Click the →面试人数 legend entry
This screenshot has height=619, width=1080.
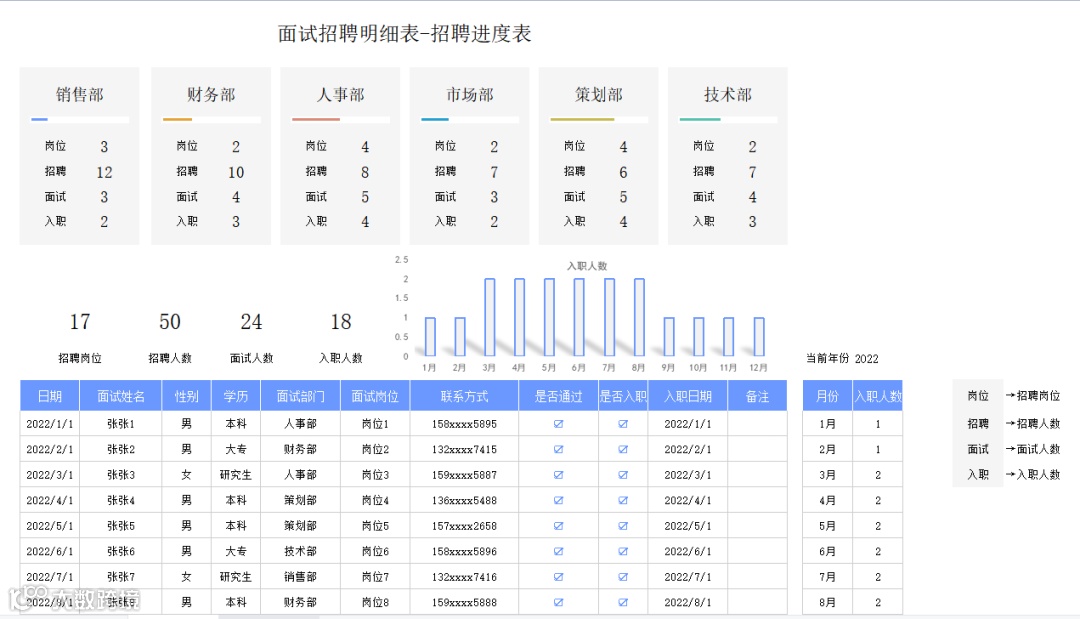click(x=1032, y=449)
